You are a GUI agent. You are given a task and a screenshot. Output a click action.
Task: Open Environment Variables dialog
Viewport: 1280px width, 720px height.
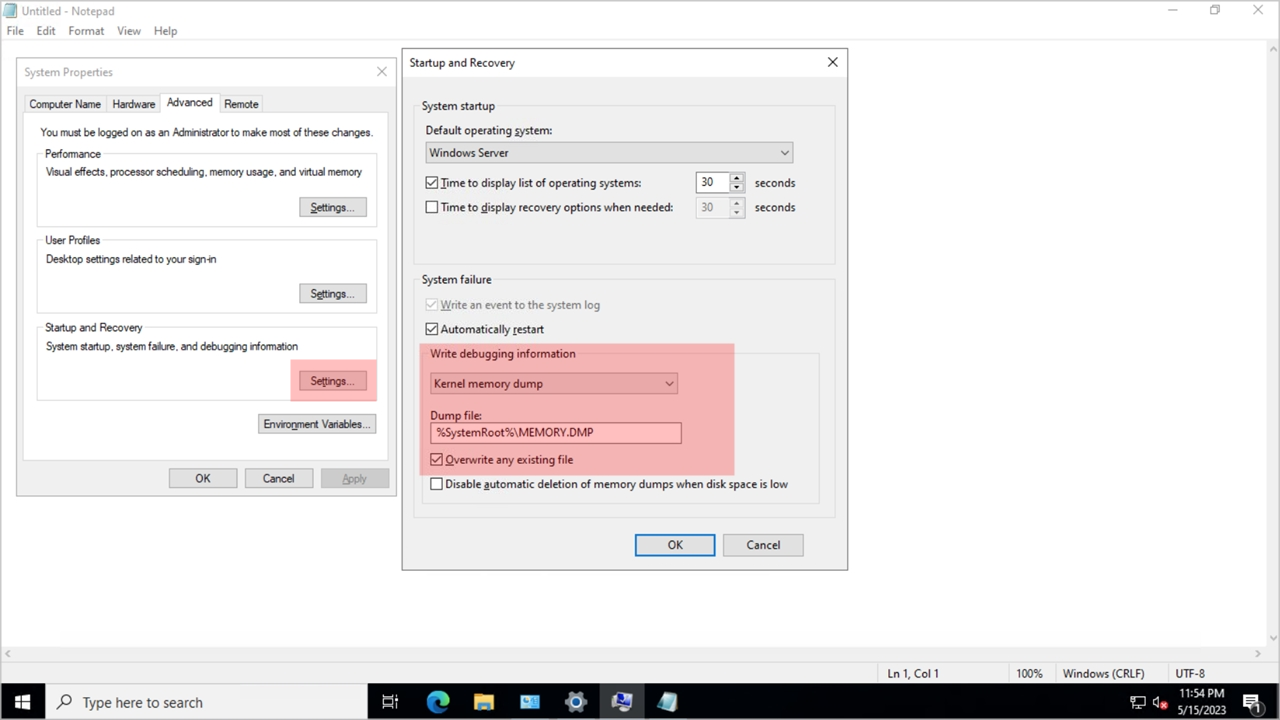317,424
